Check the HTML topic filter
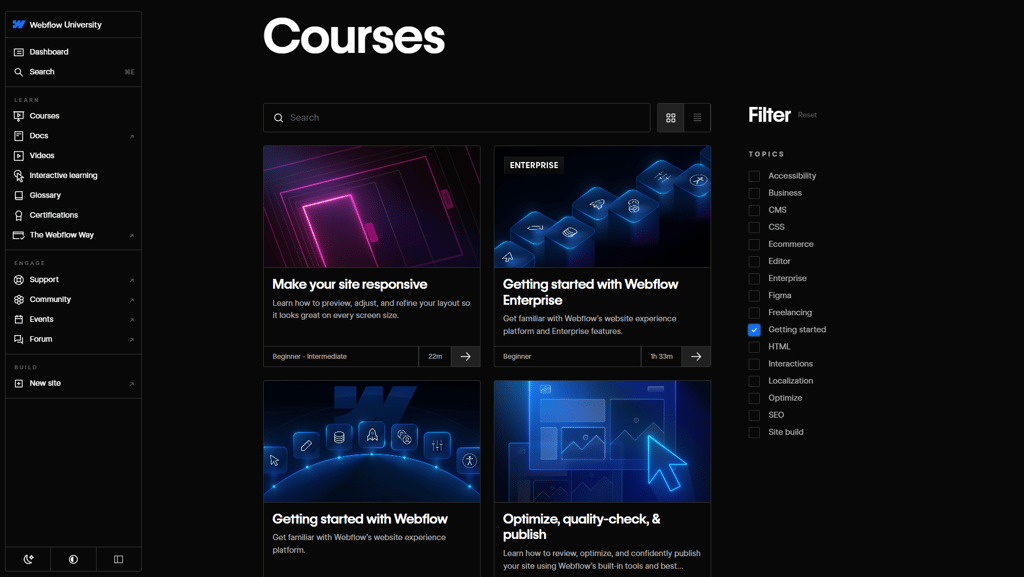This screenshot has height=577, width=1024. [754, 347]
